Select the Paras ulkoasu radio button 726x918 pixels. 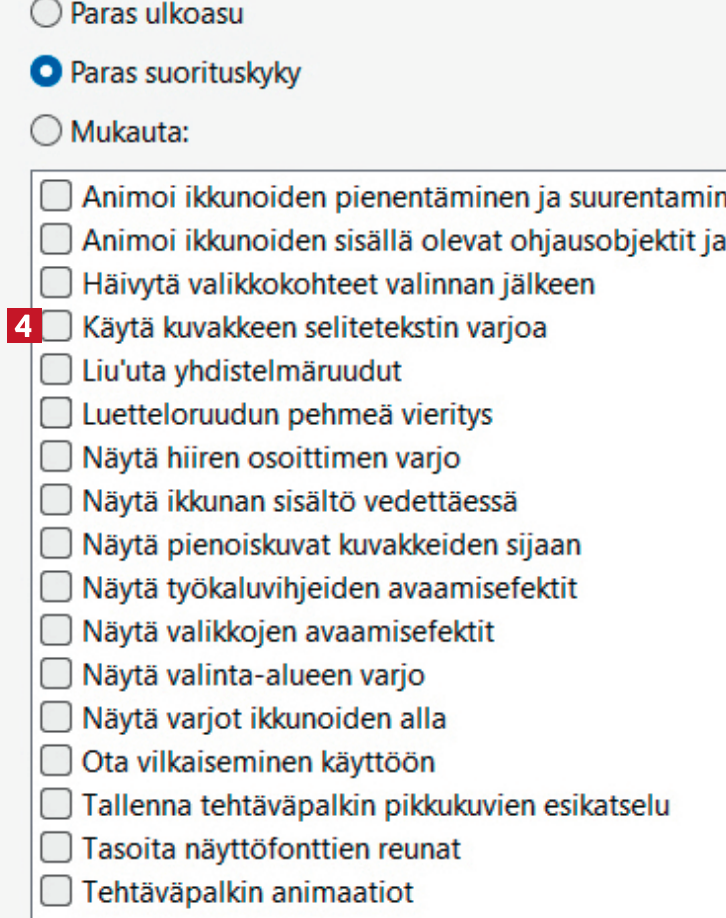coord(45,14)
